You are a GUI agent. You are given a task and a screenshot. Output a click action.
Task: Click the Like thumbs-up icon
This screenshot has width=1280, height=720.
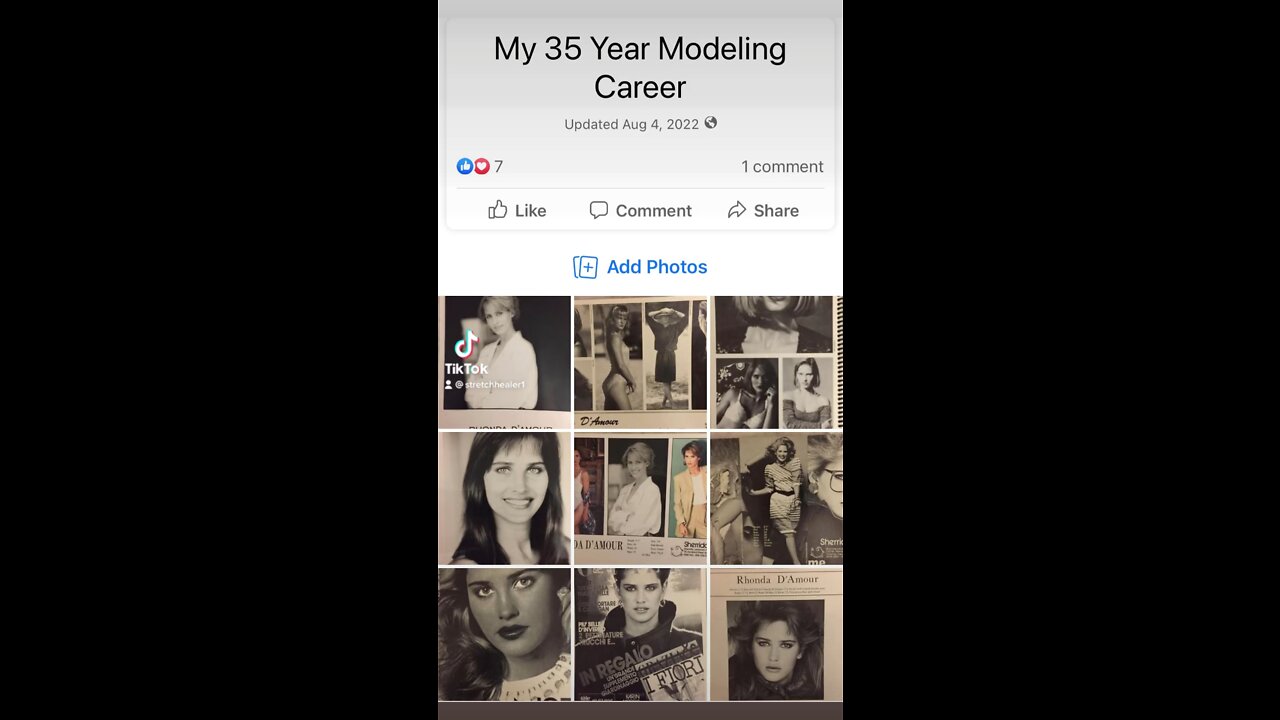tap(498, 209)
